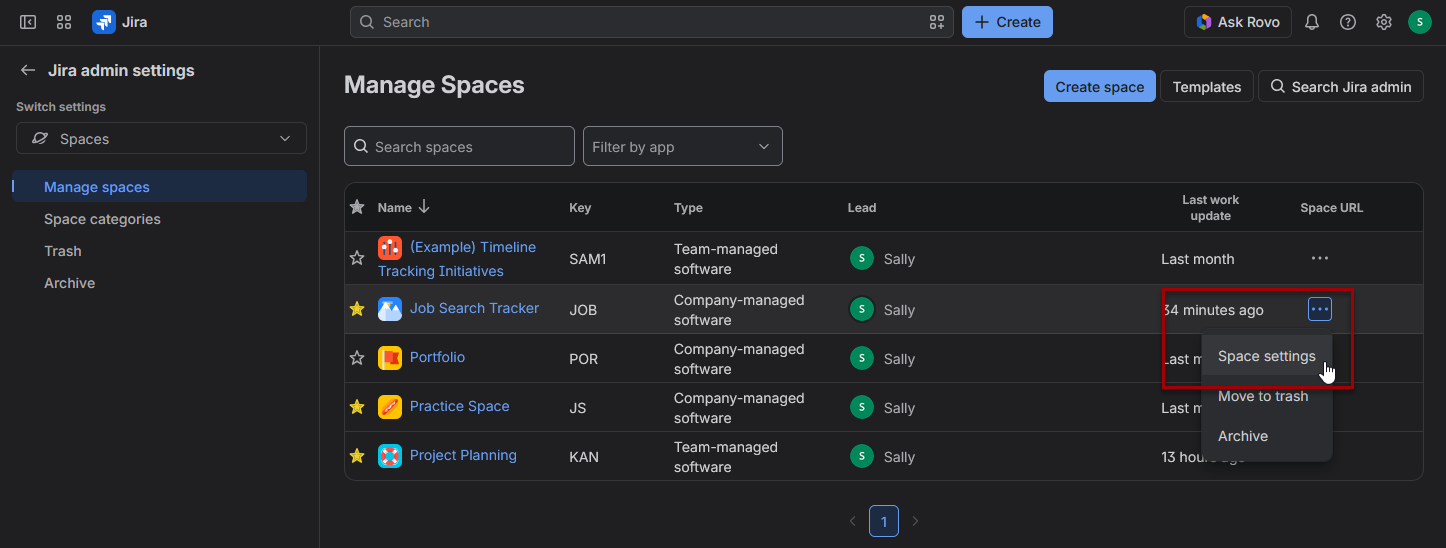Click the POR key cell
Viewport: 1446px width, 548px height.
(584, 359)
